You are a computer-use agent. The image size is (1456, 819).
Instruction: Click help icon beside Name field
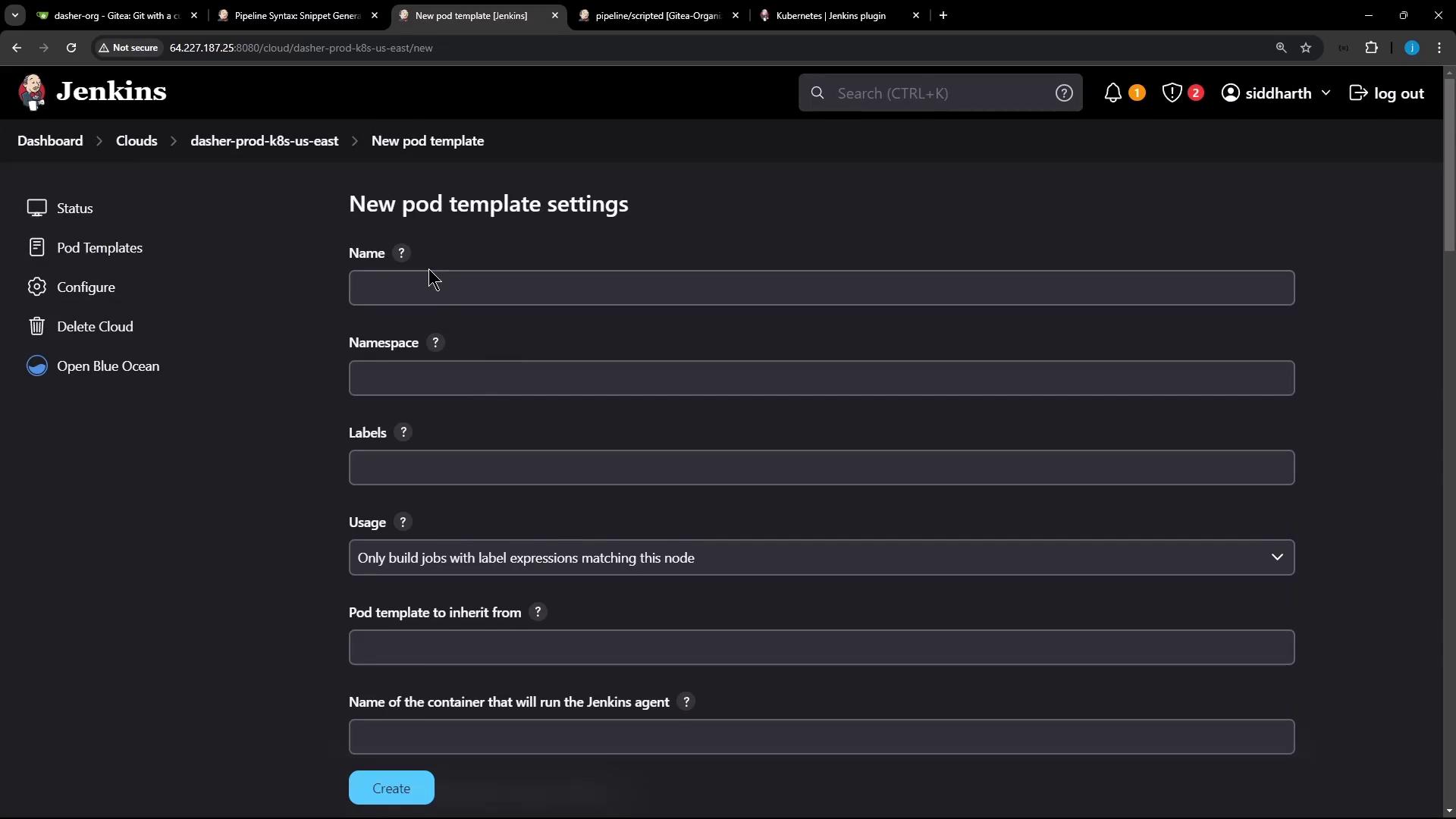pyautogui.click(x=401, y=253)
